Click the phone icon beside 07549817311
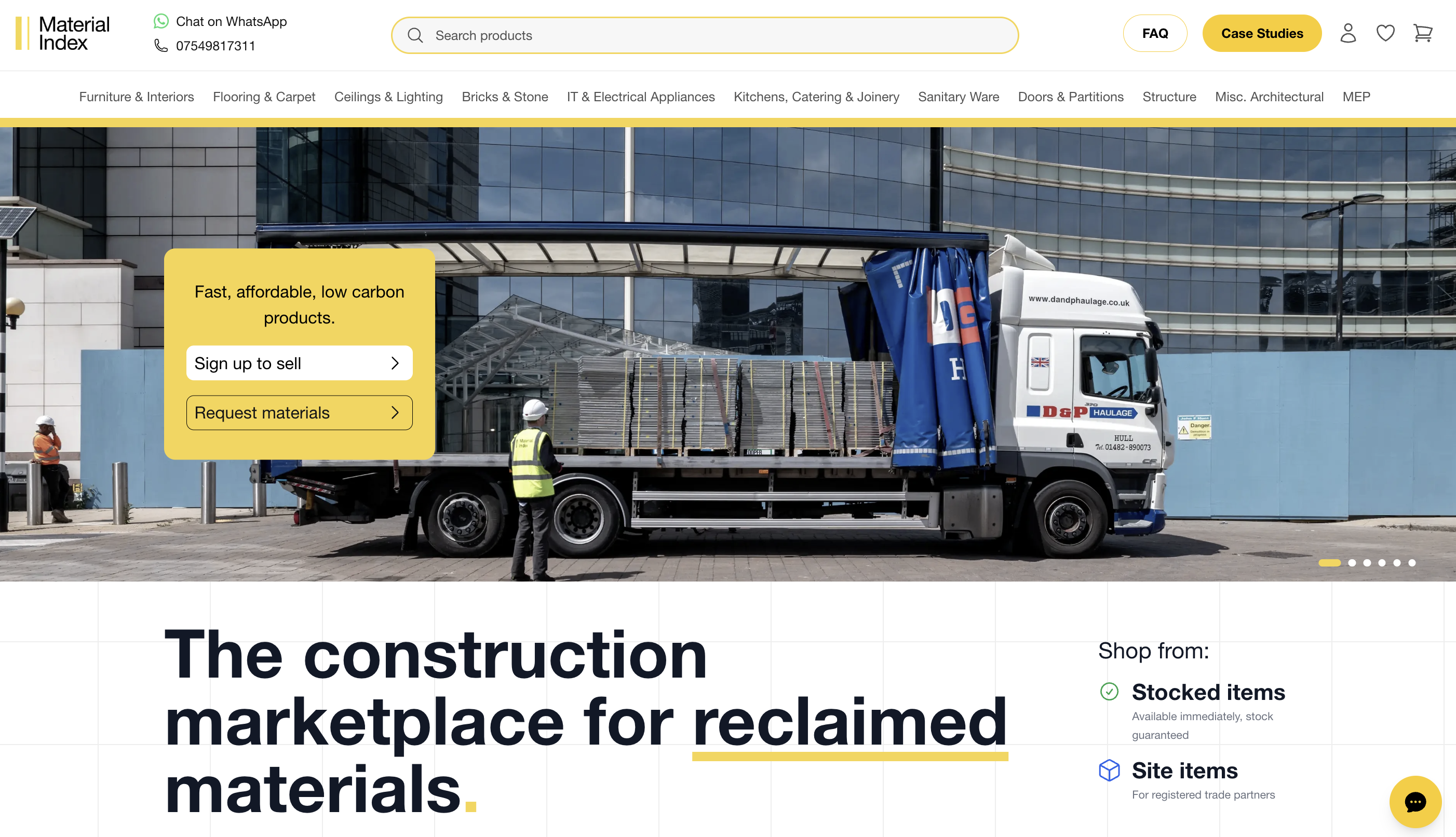The image size is (1456, 837). point(161,45)
